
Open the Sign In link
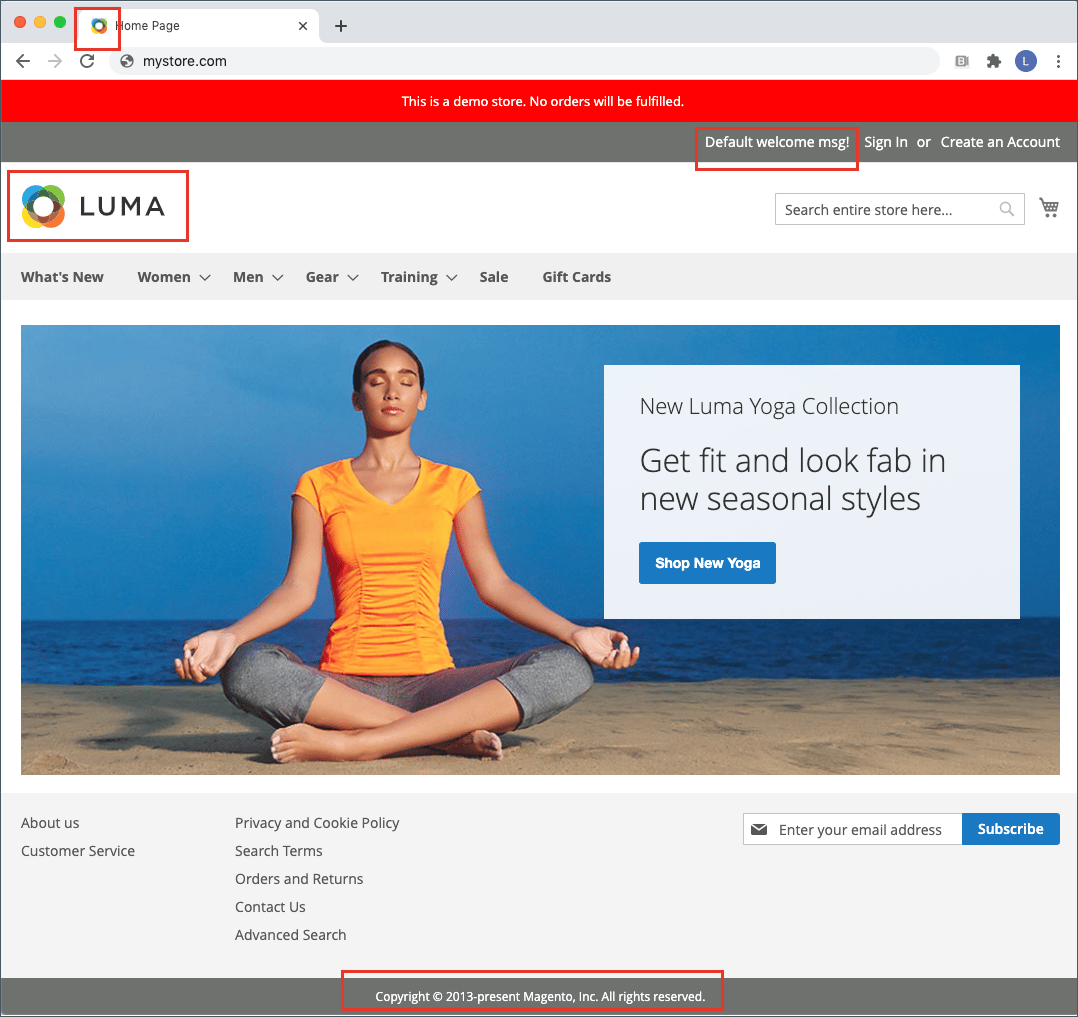click(885, 142)
